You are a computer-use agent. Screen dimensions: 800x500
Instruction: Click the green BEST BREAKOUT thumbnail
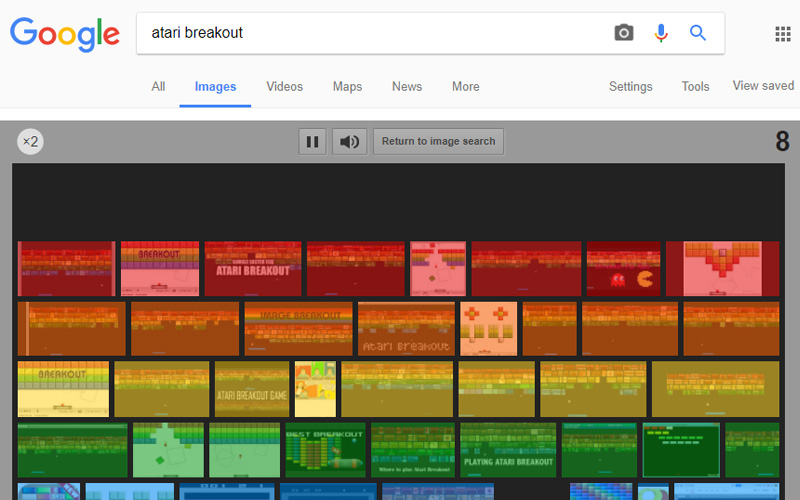(326, 449)
